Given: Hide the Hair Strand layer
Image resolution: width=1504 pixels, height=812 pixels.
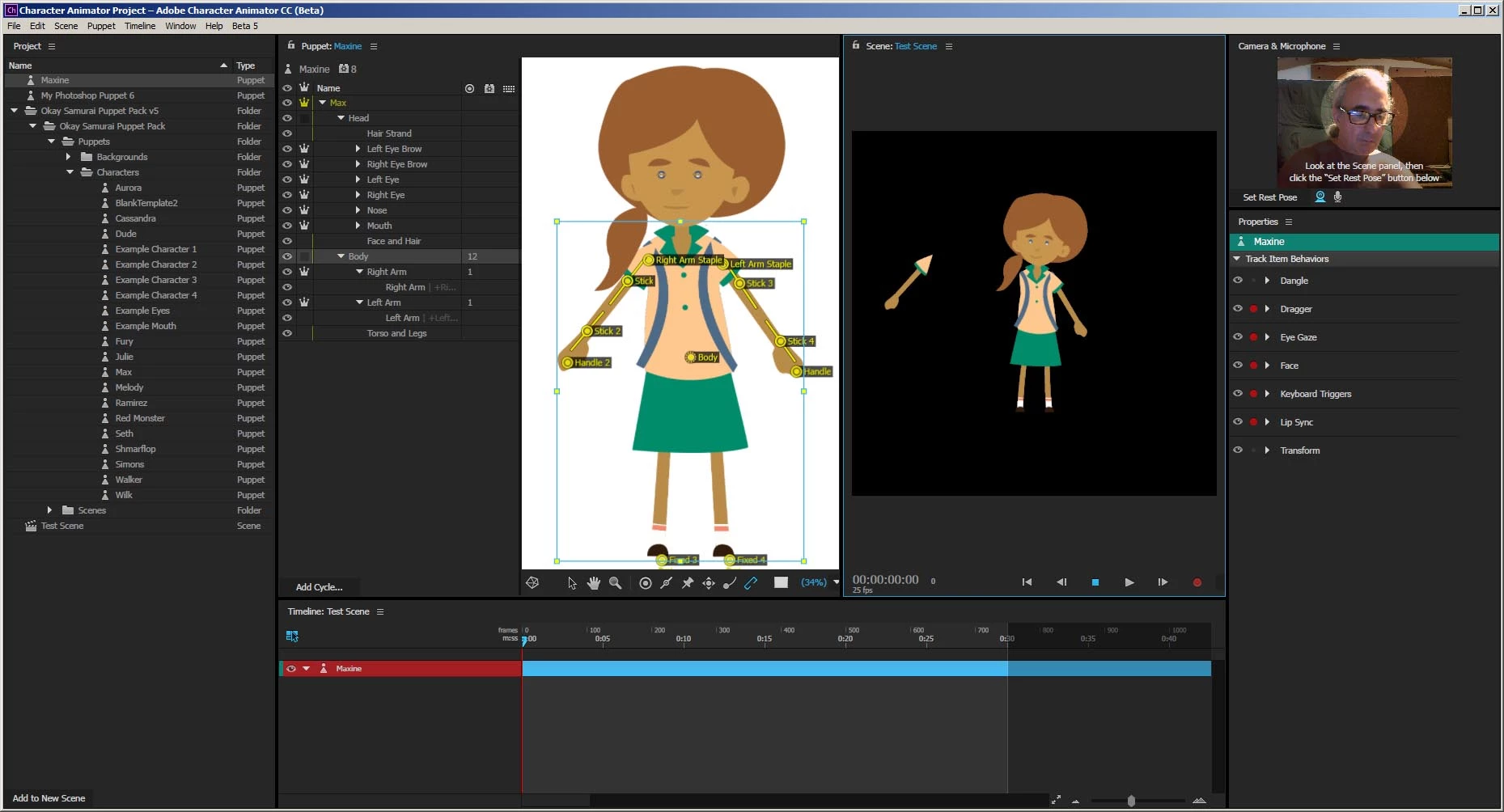Looking at the screenshot, I should 287,133.
